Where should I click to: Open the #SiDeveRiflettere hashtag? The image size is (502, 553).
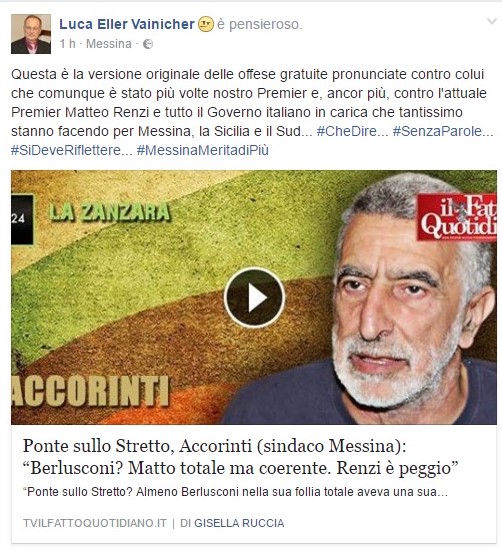pyautogui.click(x=72, y=150)
